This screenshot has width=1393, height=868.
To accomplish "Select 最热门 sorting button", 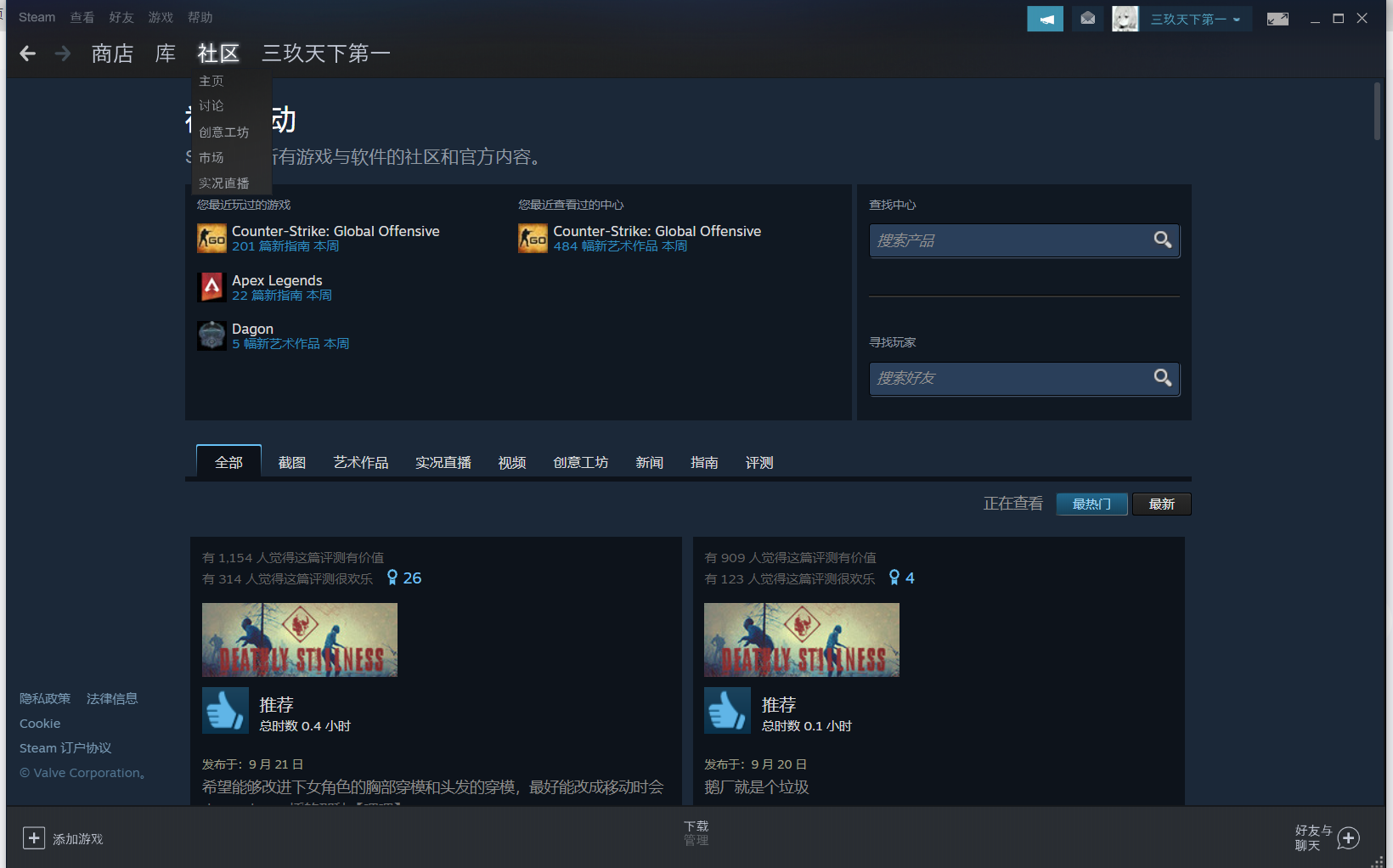I will pyautogui.click(x=1092, y=504).
